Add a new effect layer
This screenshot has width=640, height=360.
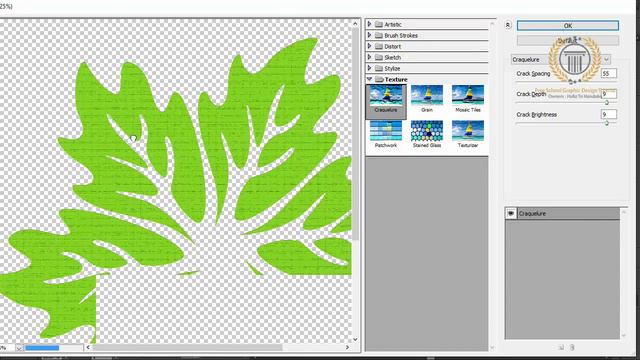tap(561, 347)
